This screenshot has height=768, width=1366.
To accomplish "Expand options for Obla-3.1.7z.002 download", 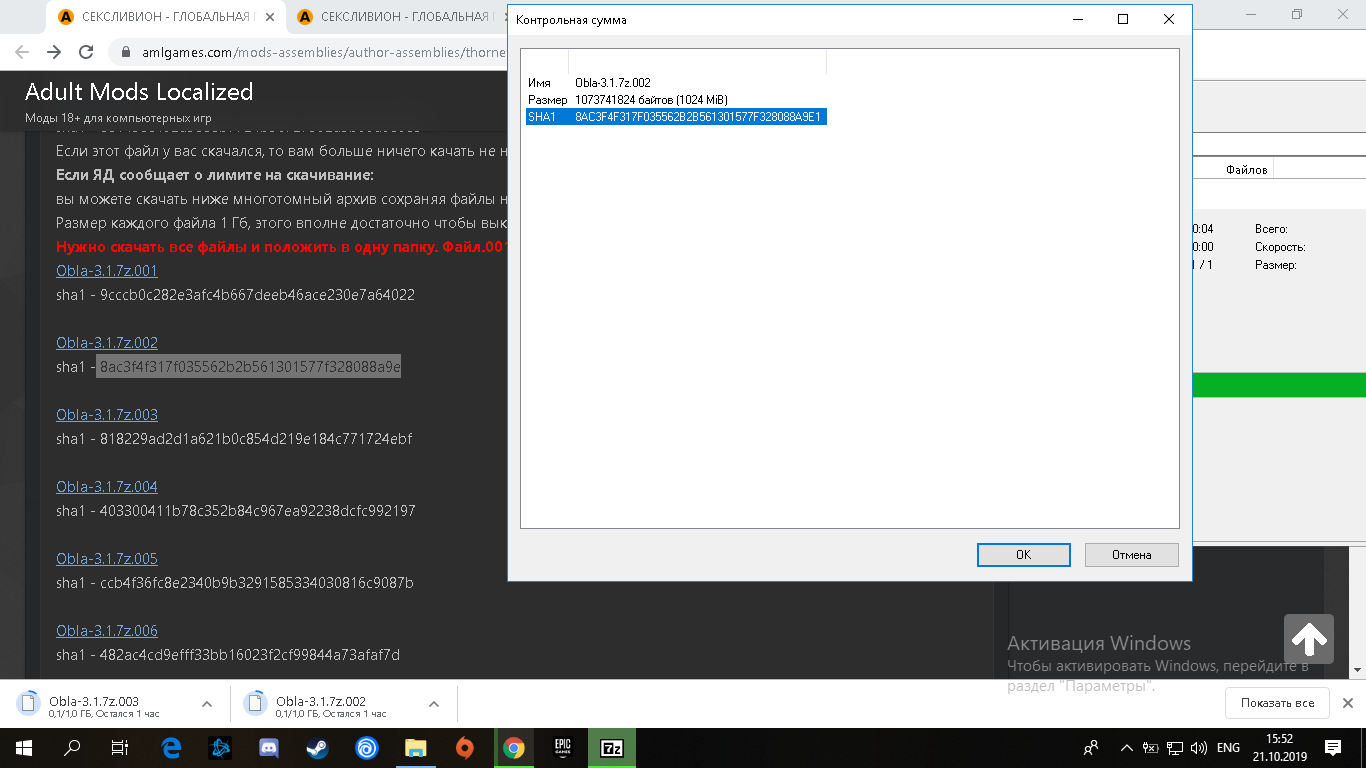I will point(434,704).
